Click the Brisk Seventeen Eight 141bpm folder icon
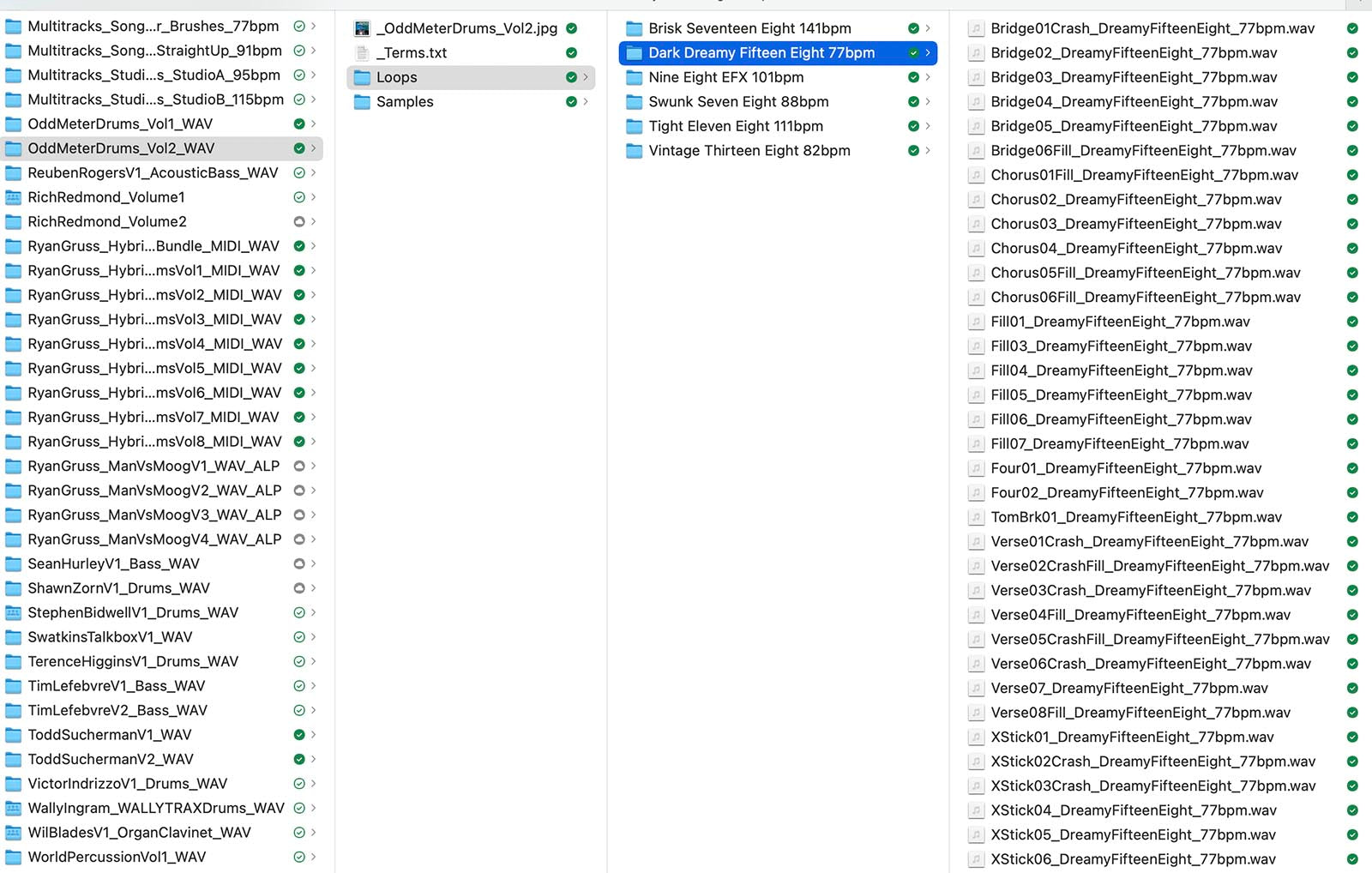 tap(635, 28)
